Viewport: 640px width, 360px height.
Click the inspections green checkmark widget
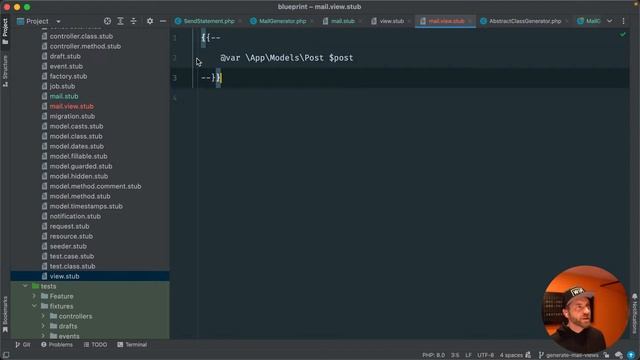(x=622, y=35)
